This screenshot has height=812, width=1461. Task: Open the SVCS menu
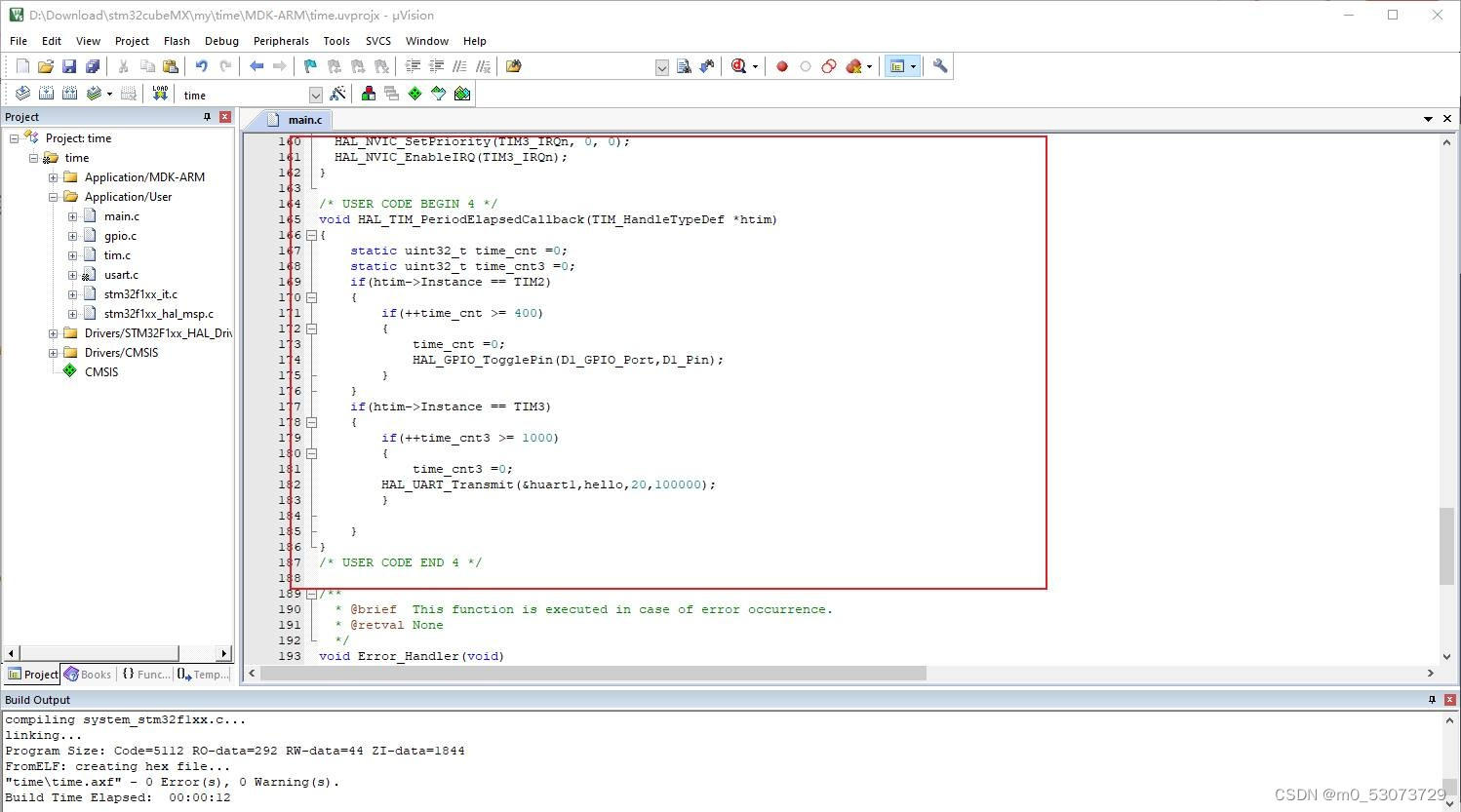coord(378,41)
